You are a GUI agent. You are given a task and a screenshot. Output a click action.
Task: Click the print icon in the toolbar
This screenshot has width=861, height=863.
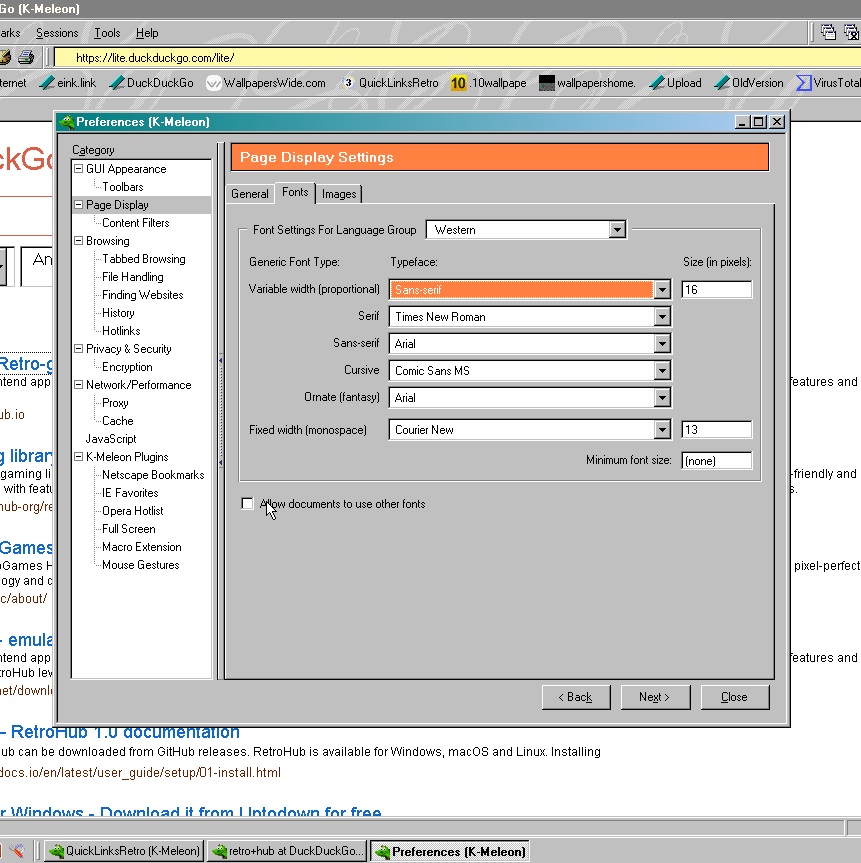[x=27, y=57]
